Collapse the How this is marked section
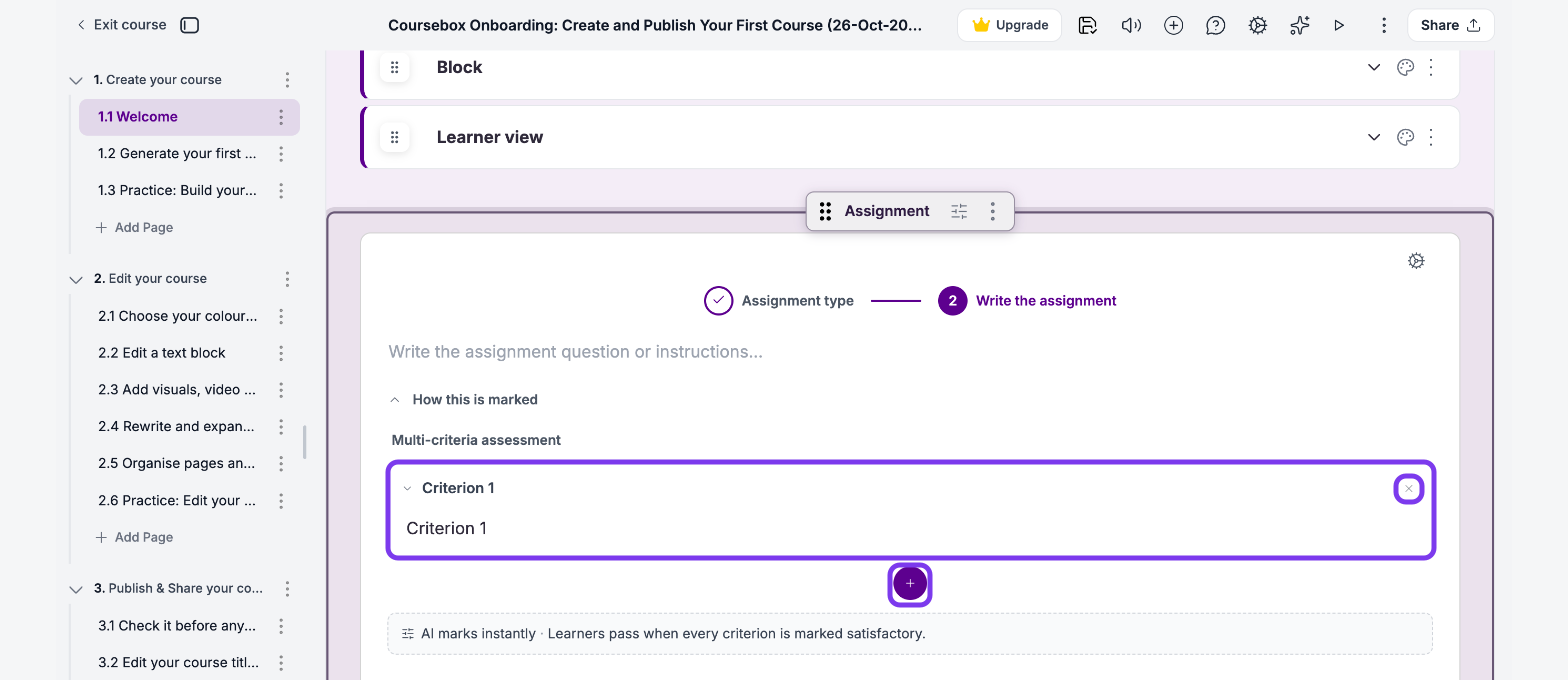This screenshot has width=1568, height=680. coord(464,399)
